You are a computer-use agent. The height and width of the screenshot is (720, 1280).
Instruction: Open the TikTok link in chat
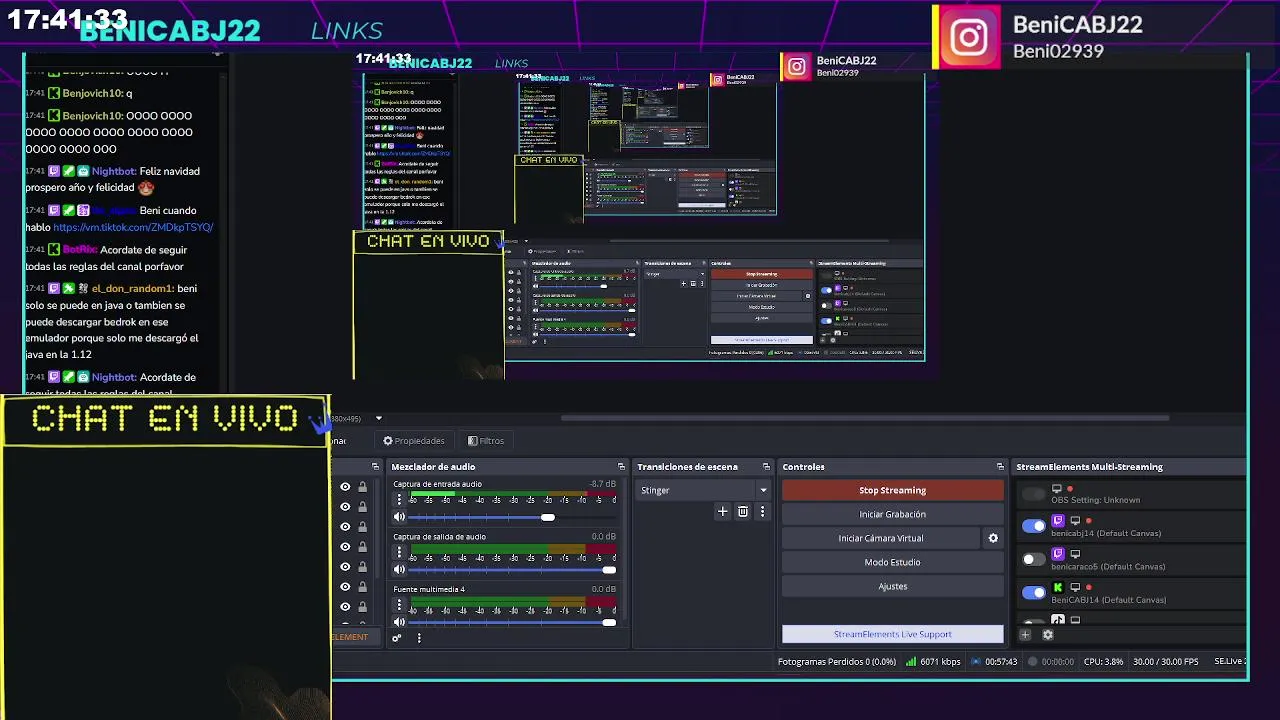point(133,227)
